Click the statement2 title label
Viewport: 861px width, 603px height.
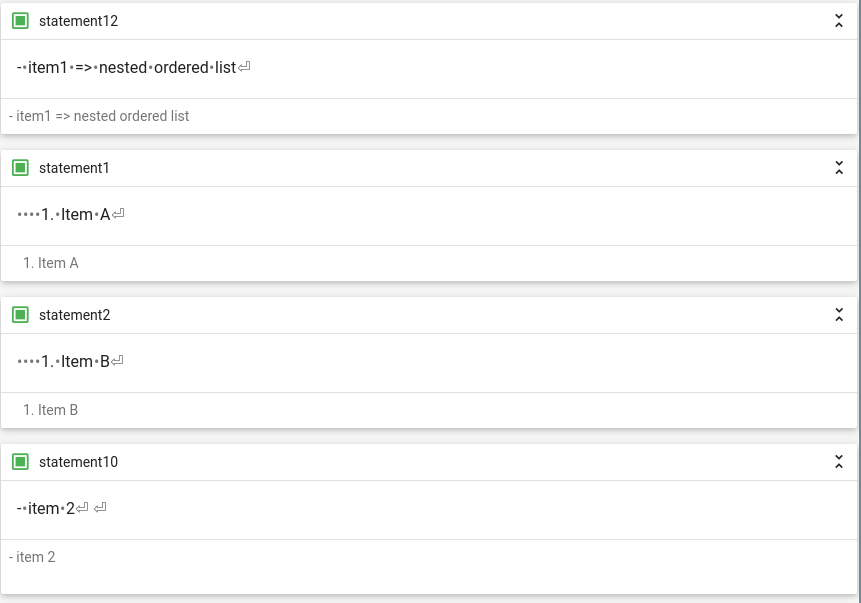click(x=75, y=315)
